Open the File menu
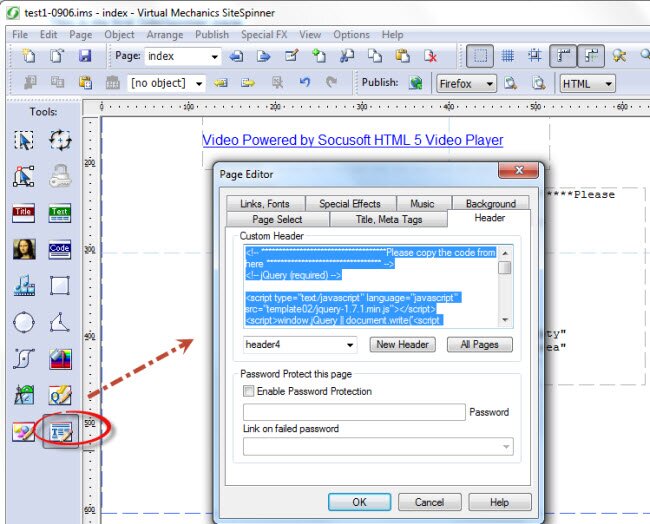This screenshot has height=524, width=650. click(20, 34)
